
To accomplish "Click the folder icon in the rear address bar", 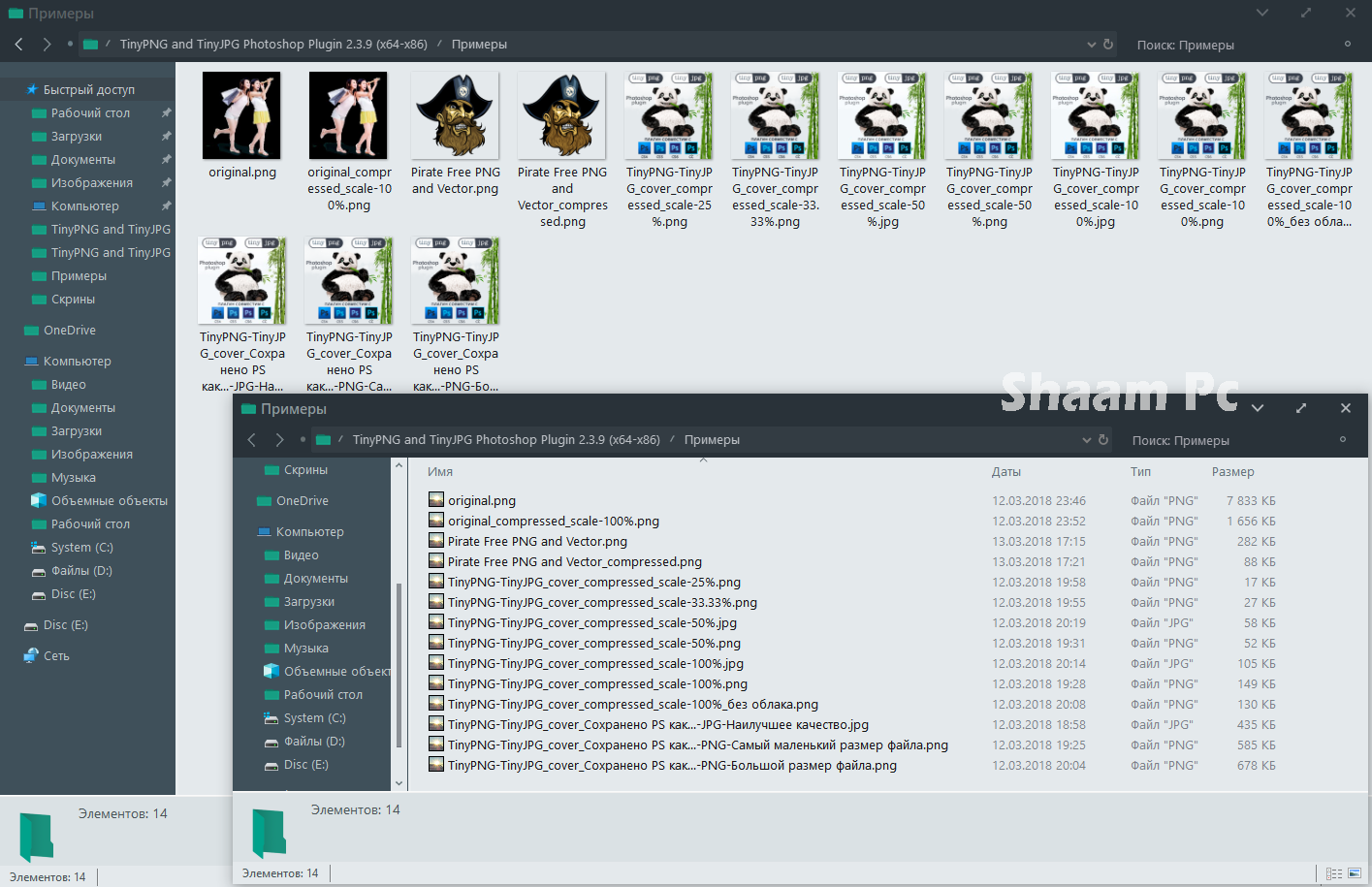I will (x=91, y=45).
